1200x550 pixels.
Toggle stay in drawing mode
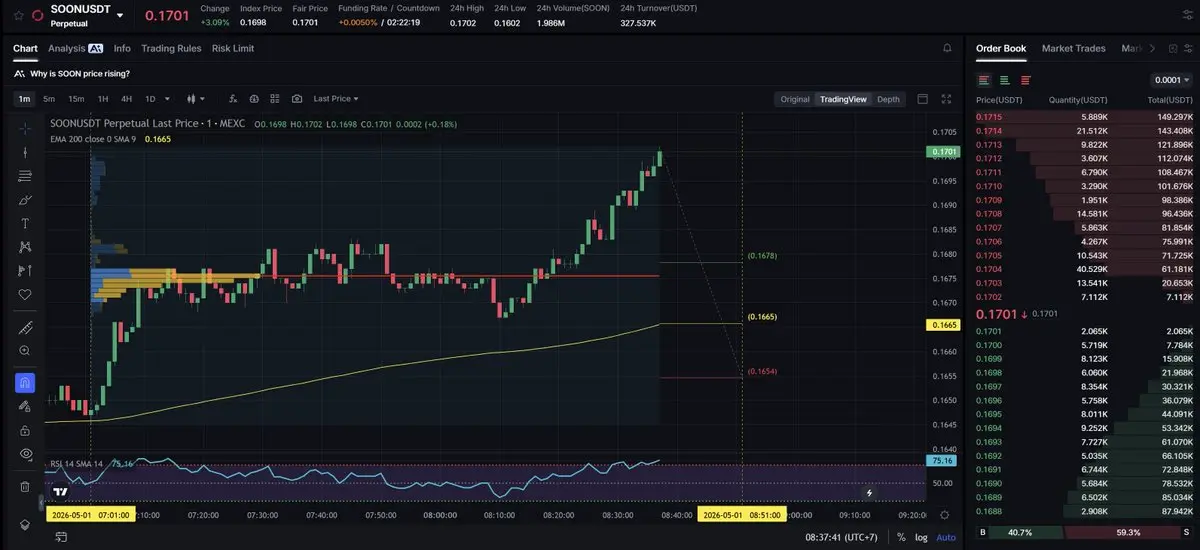pyautogui.click(x=25, y=406)
